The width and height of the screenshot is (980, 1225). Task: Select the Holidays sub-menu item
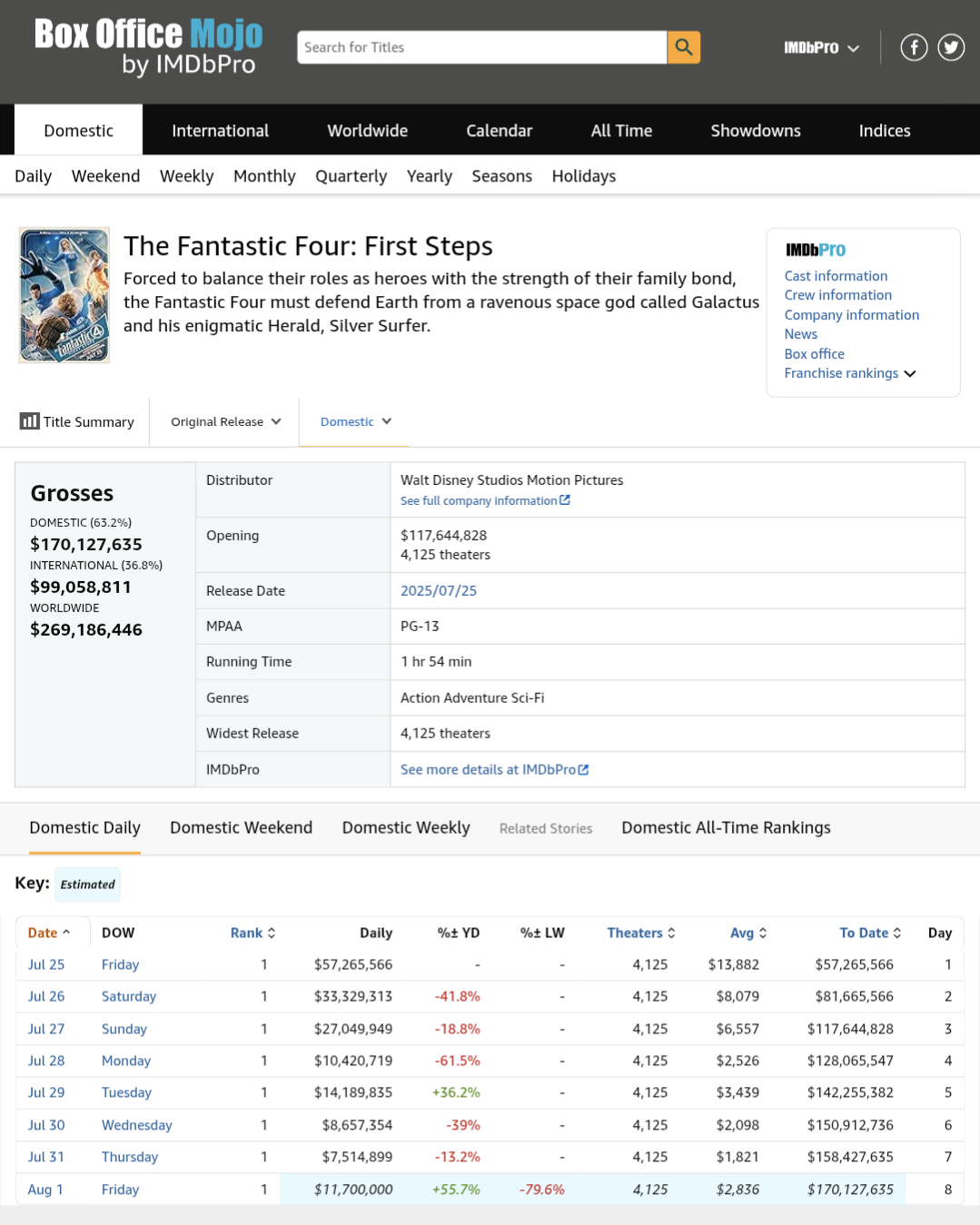point(584,176)
